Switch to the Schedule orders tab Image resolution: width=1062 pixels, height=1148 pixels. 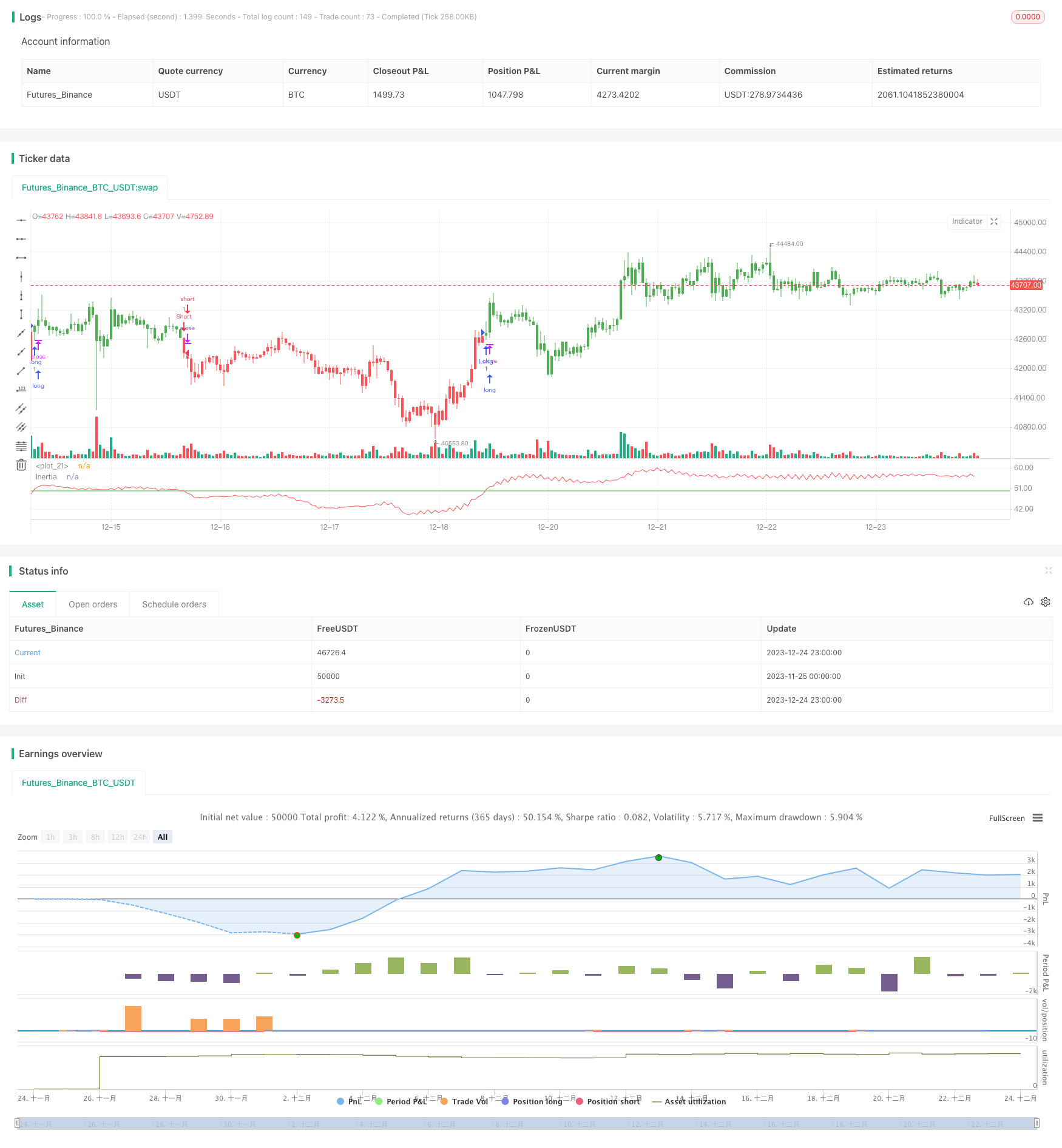tap(174, 604)
